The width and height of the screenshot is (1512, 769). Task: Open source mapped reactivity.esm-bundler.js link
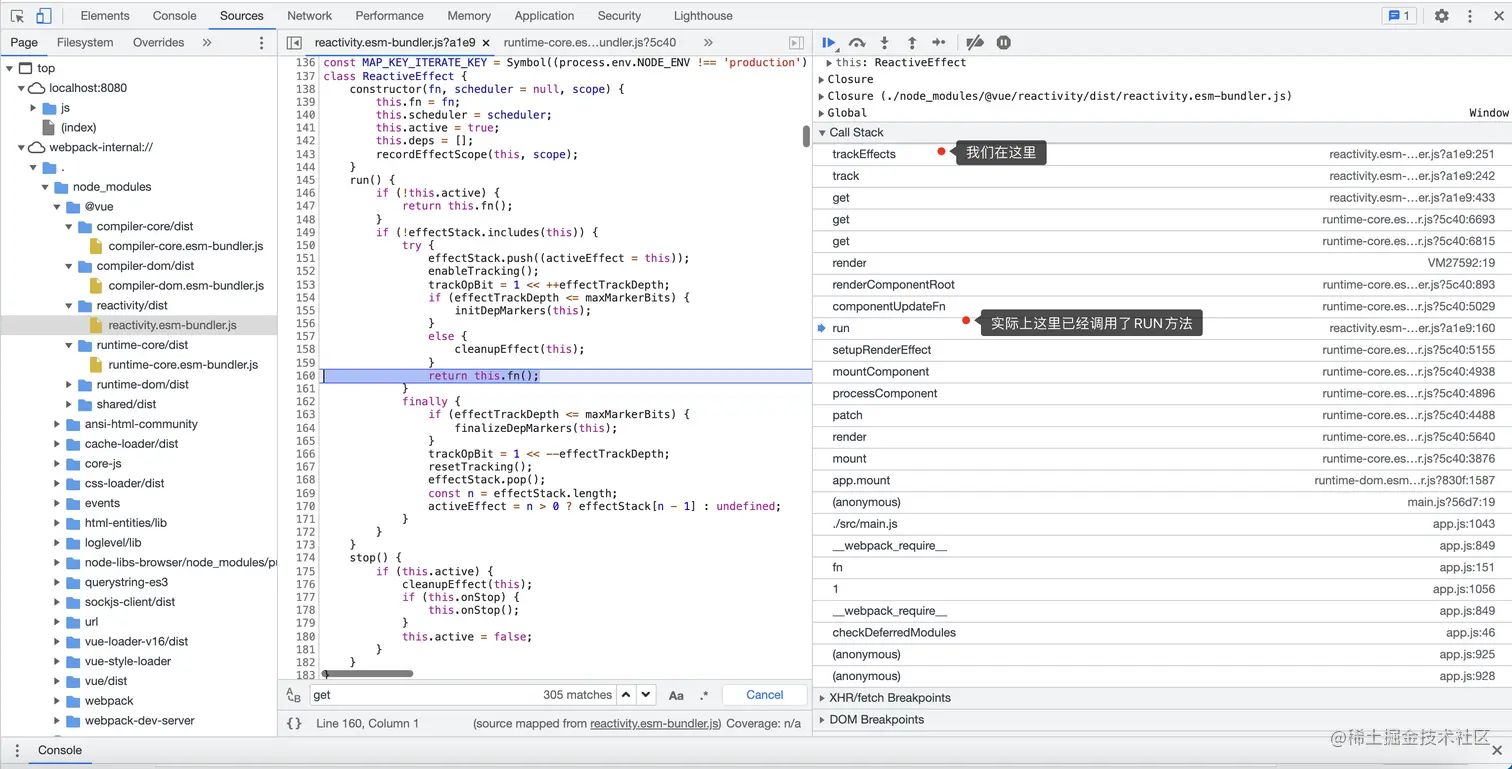tap(655, 723)
